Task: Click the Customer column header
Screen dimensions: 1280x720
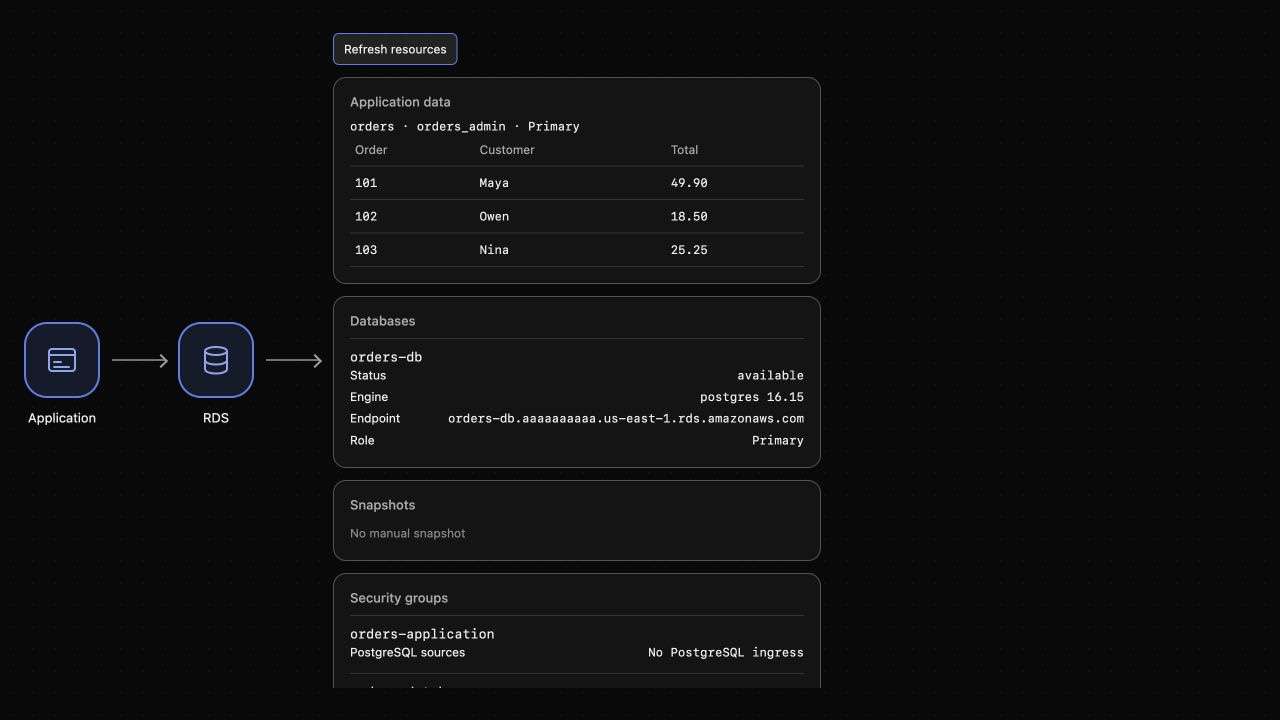Action: (507, 150)
